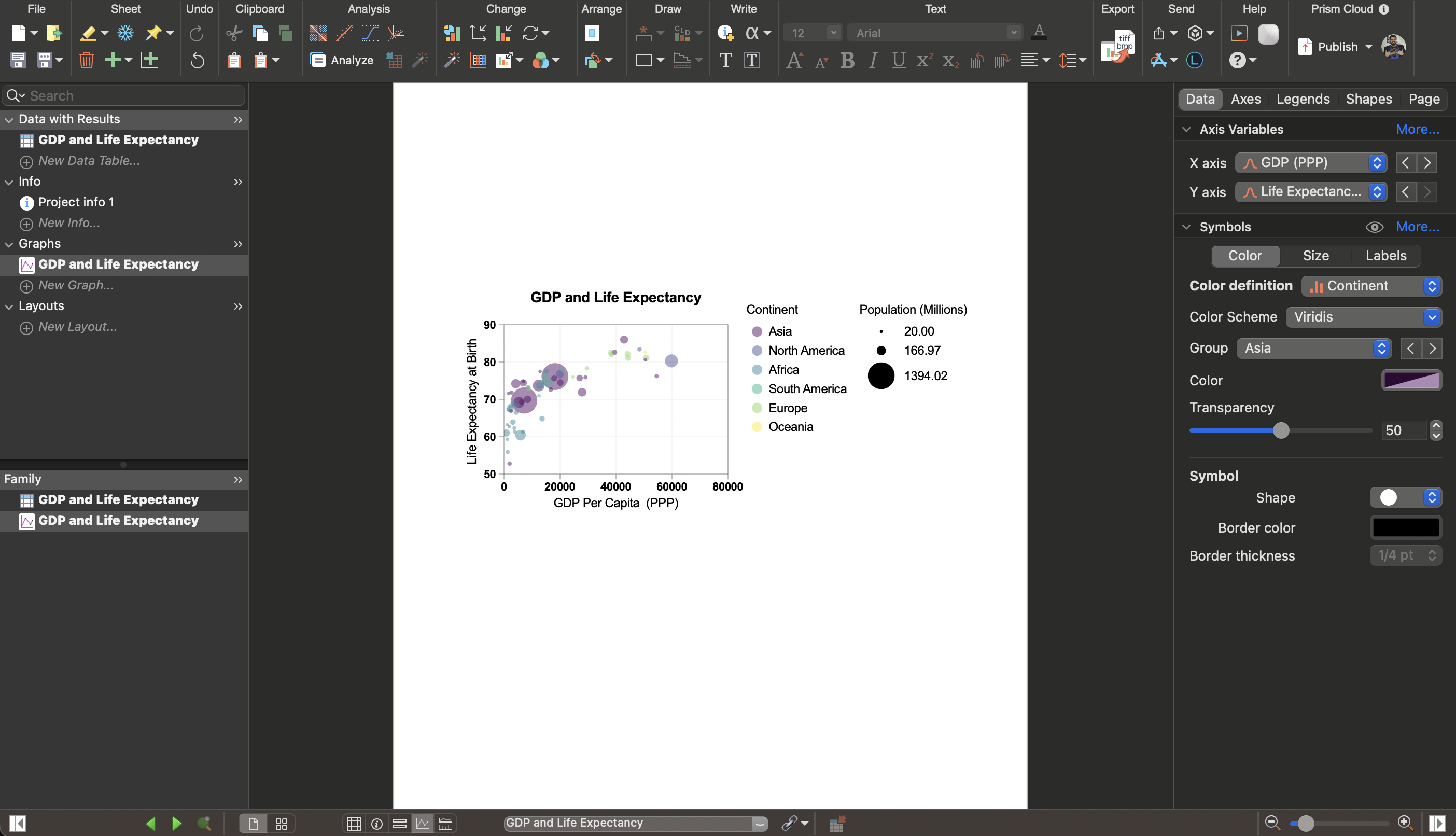Viewport: 1456px width, 836px height.
Task: Toggle the right panel collapse icon
Action: tap(1437, 824)
